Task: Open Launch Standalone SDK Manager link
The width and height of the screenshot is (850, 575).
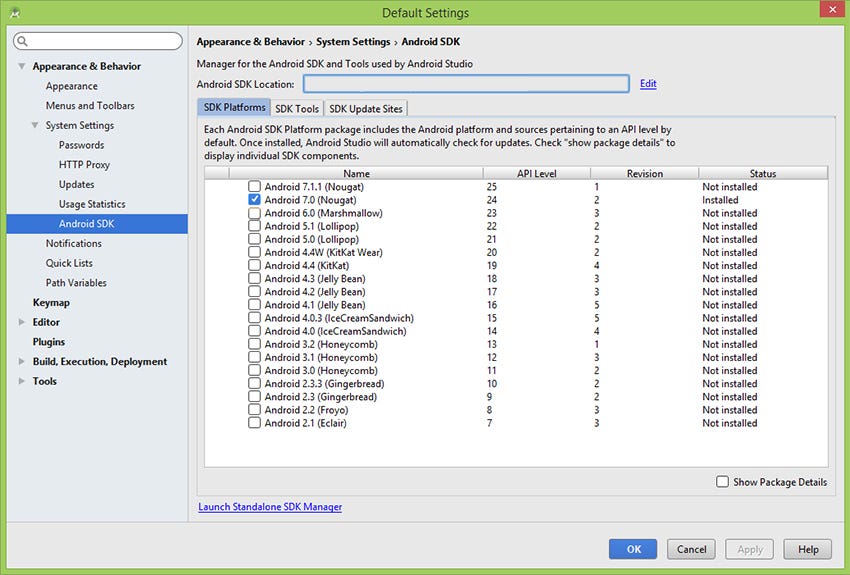Action: [x=270, y=507]
